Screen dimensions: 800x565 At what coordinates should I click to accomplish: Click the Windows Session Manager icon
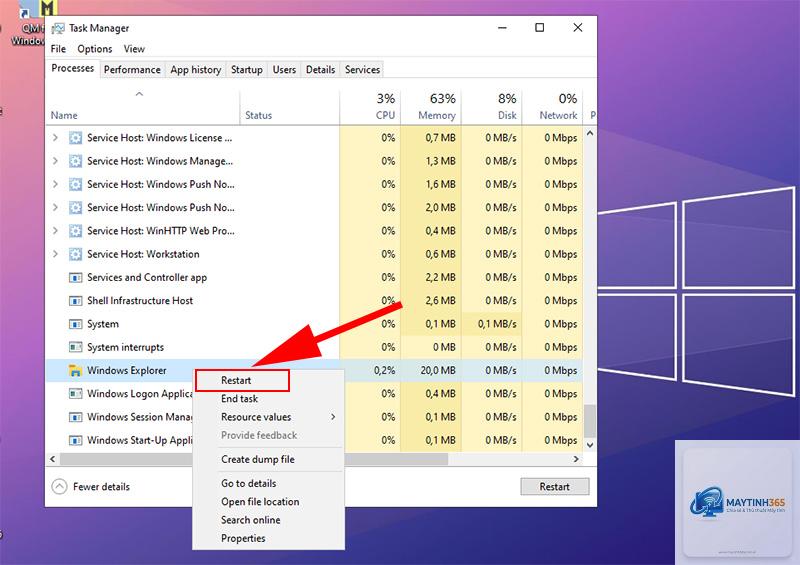[x=76, y=417]
